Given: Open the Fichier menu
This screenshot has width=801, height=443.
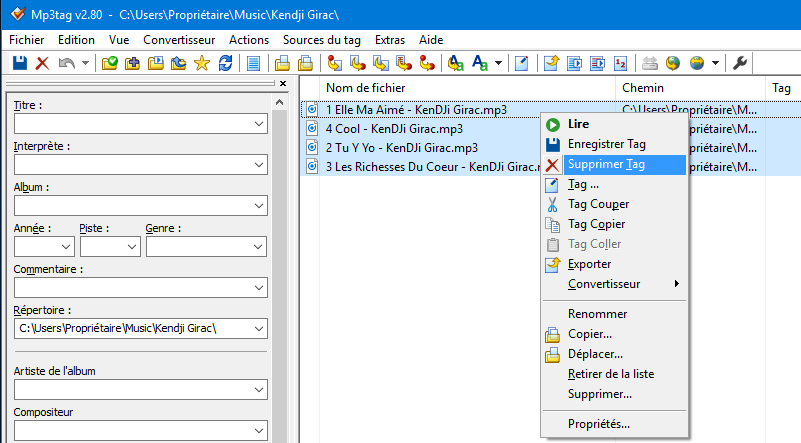Looking at the screenshot, I should [27, 40].
